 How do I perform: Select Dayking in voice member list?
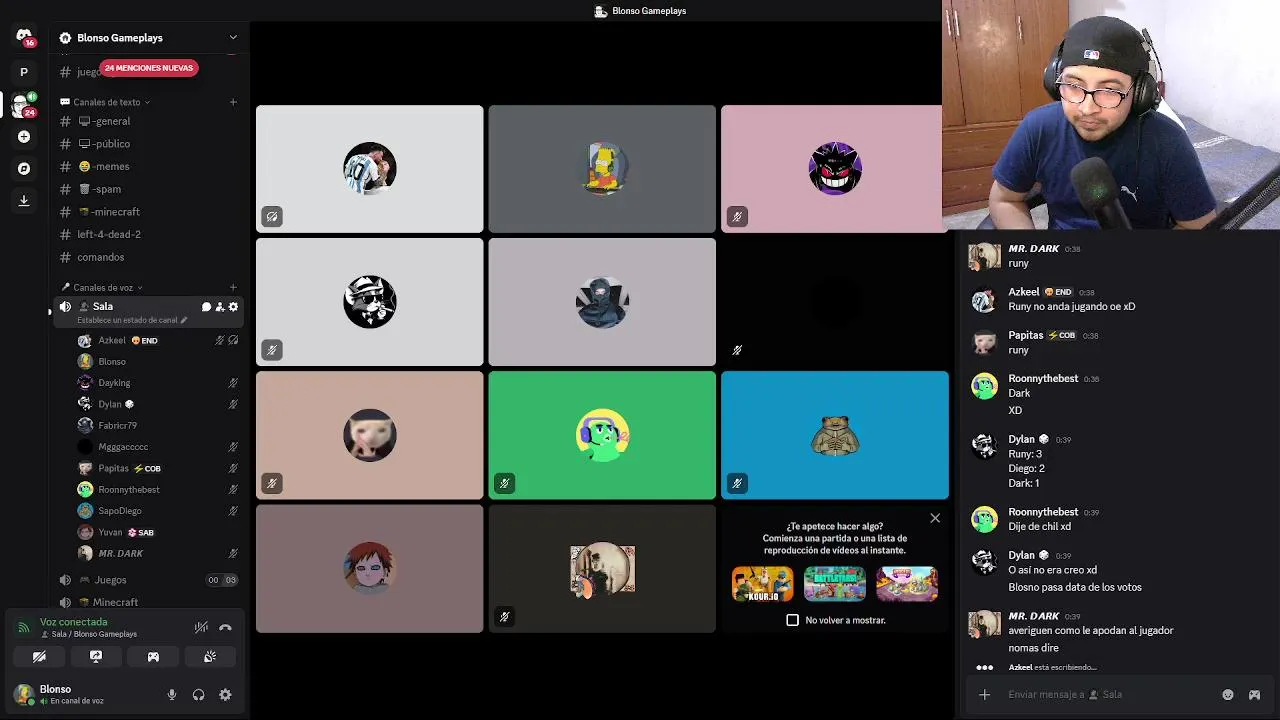[x=157, y=383]
